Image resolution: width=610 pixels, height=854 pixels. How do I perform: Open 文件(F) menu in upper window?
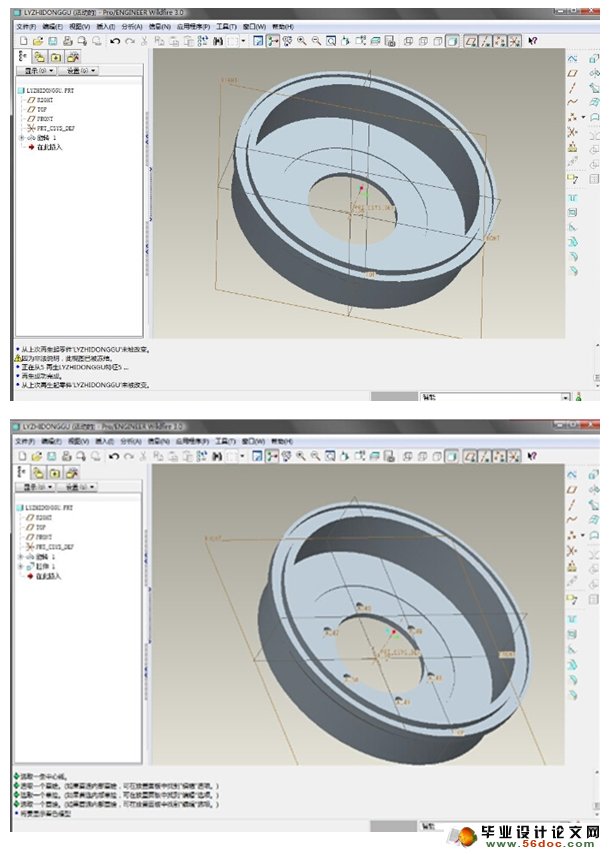(26, 27)
